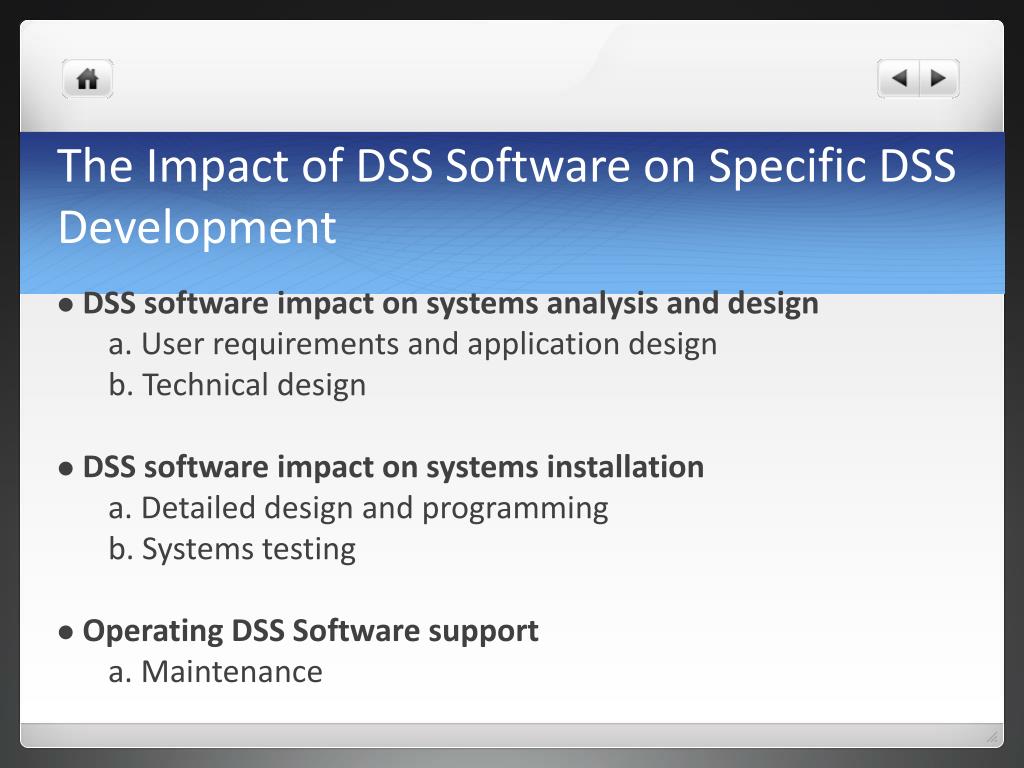Go to previous slide arrow
The height and width of the screenshot is (768, 1024).
(899, 79)
